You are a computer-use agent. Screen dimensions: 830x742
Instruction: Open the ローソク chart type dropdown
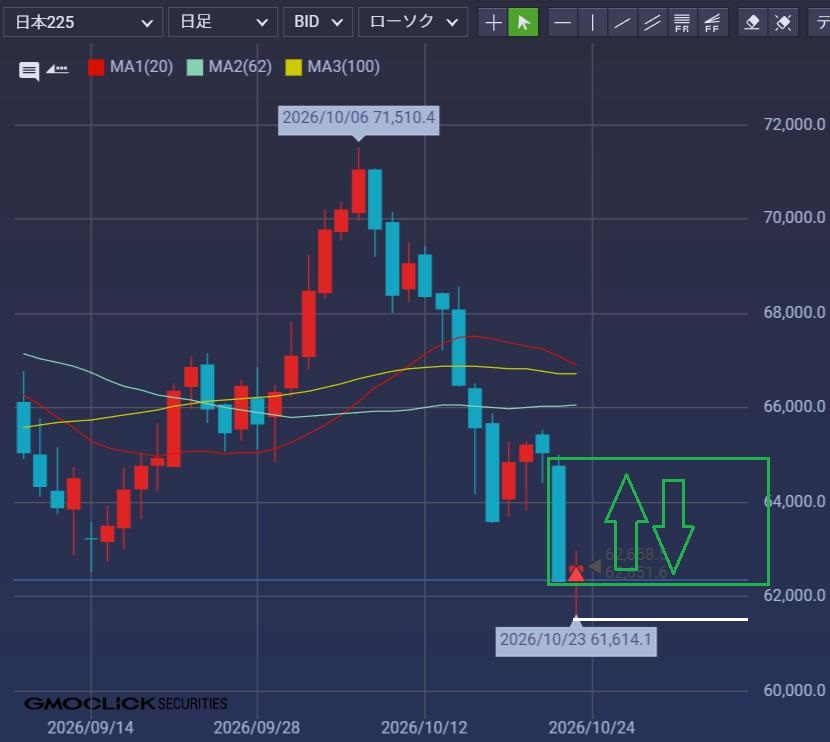pyautogui.click(x=413, y=22)
